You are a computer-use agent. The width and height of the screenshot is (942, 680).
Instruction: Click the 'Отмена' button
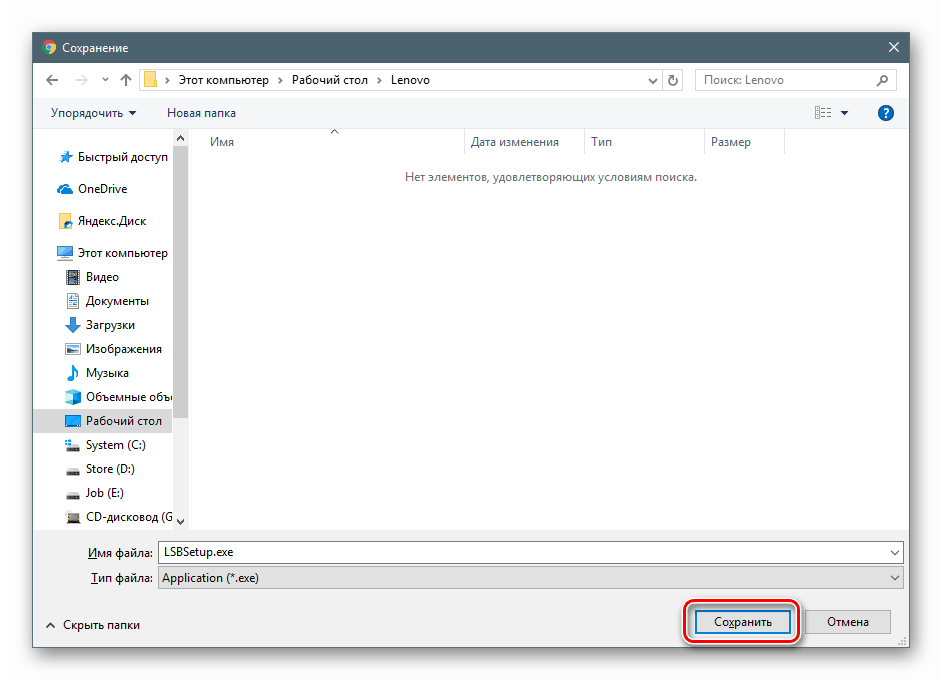(x=848, y=622)
